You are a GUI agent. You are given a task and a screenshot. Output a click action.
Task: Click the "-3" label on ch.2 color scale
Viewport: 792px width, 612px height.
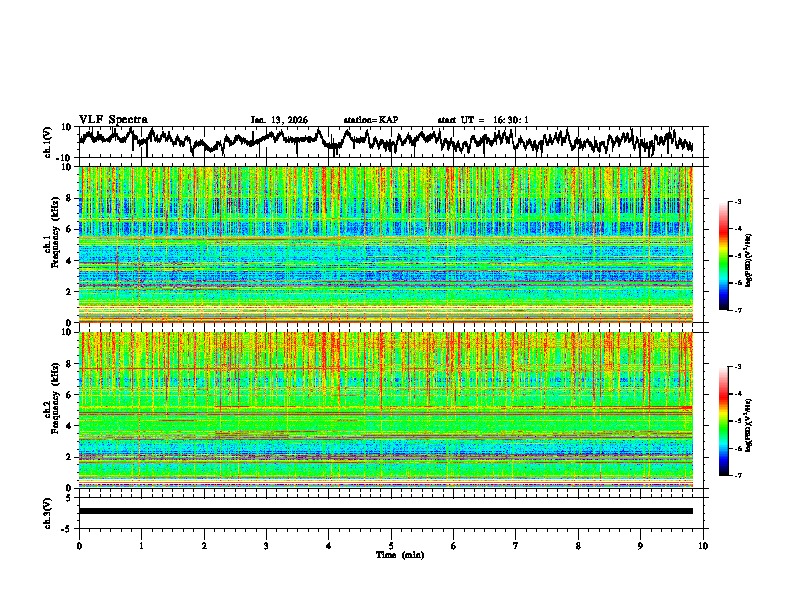[737, 367]
